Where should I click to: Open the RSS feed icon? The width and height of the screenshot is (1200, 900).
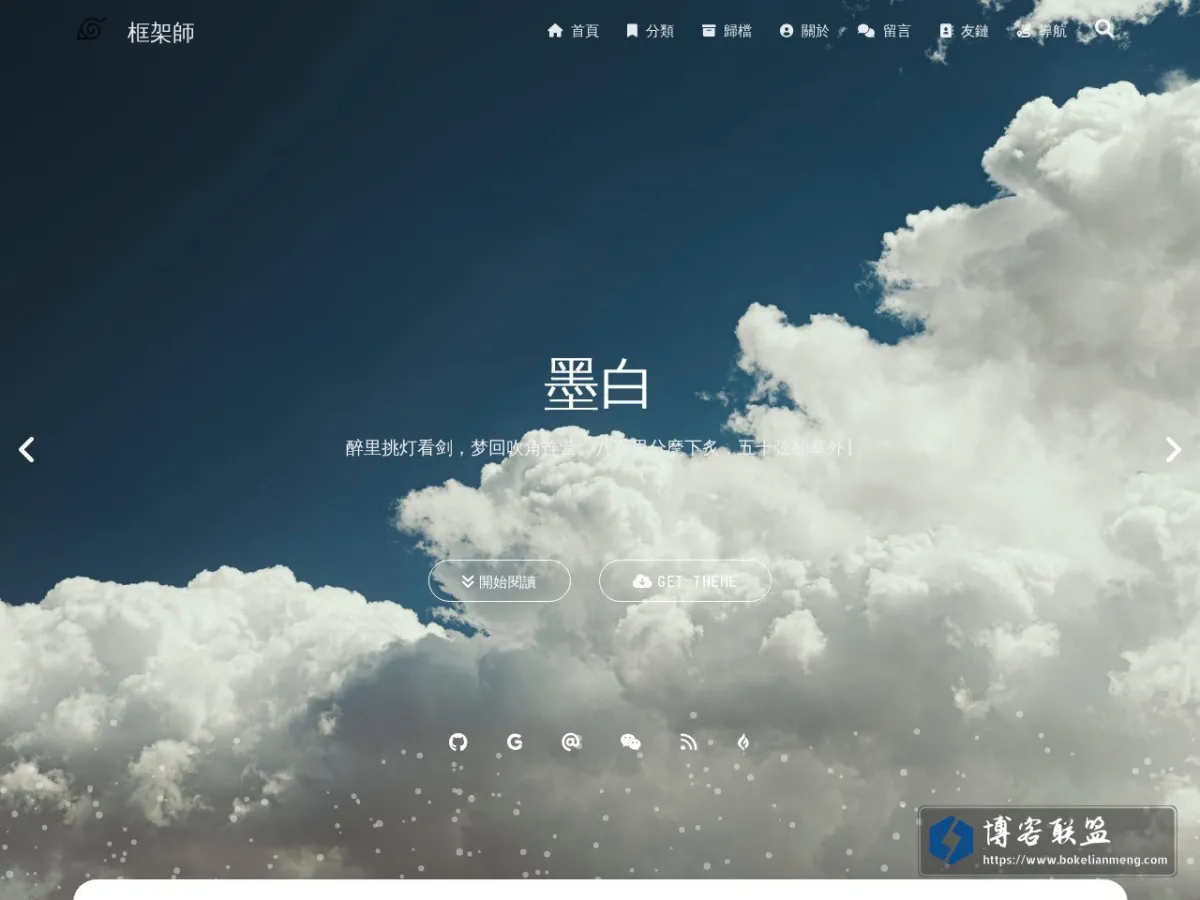pyautogui.click(x=688, y=742)
